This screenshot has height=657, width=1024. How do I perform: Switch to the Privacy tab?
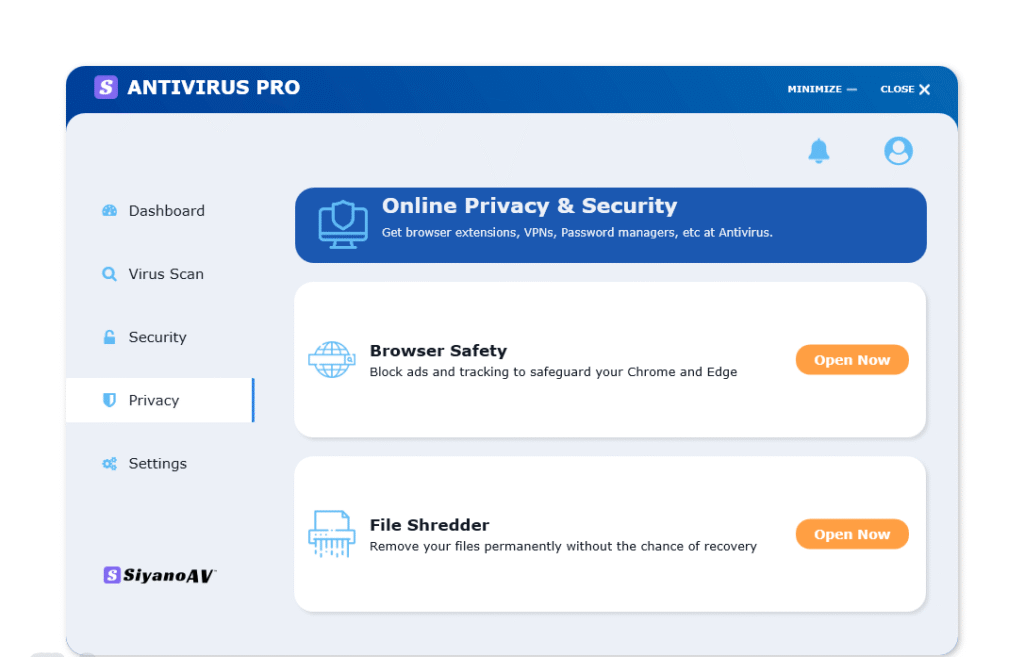(x=154, y=400)
